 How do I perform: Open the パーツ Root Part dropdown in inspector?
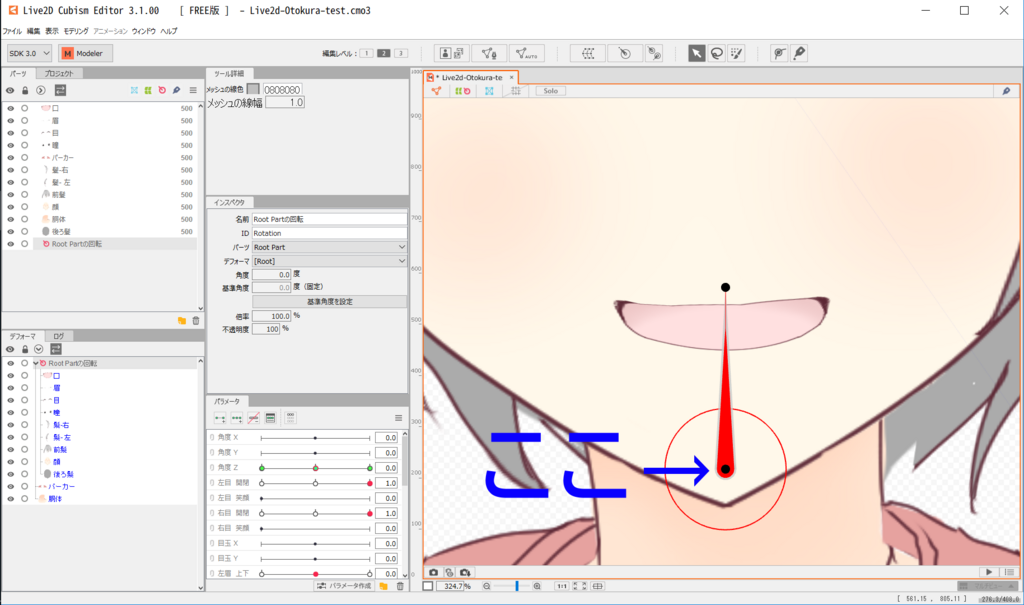coord(329,247)
